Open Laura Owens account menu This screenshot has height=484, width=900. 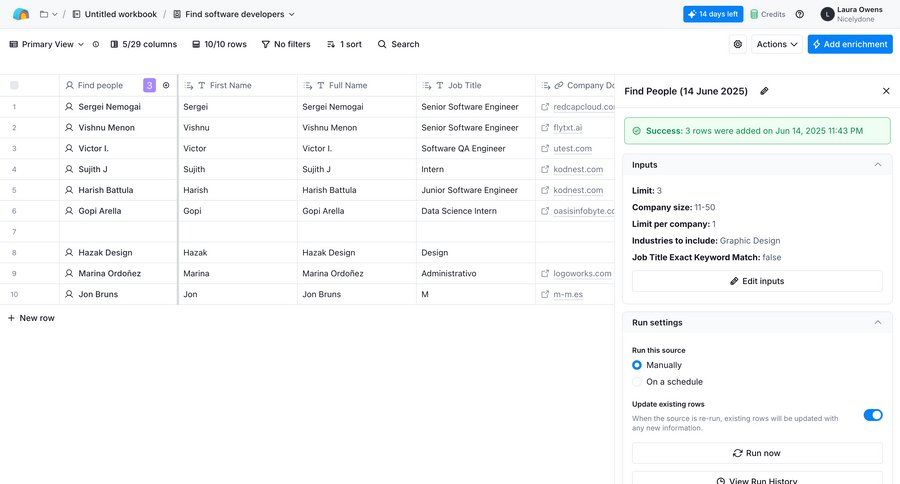click(852, 14)
